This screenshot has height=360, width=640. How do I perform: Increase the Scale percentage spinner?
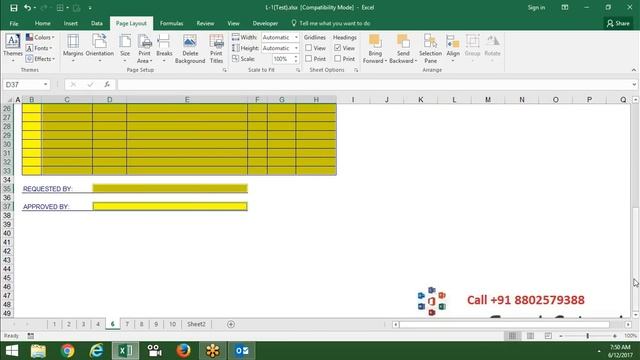[296, 57]
